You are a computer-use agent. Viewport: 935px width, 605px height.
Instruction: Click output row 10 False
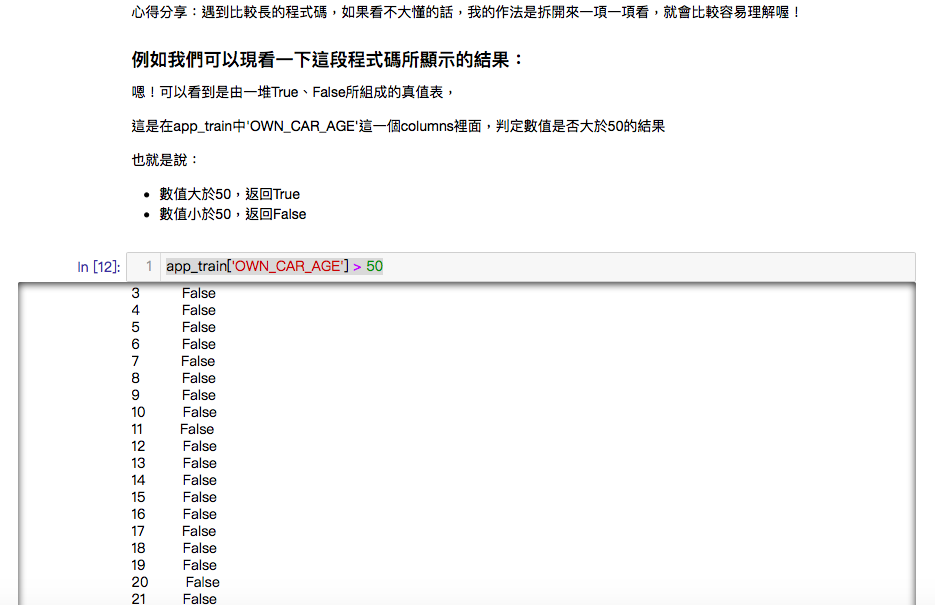click(x=174, y=412)
